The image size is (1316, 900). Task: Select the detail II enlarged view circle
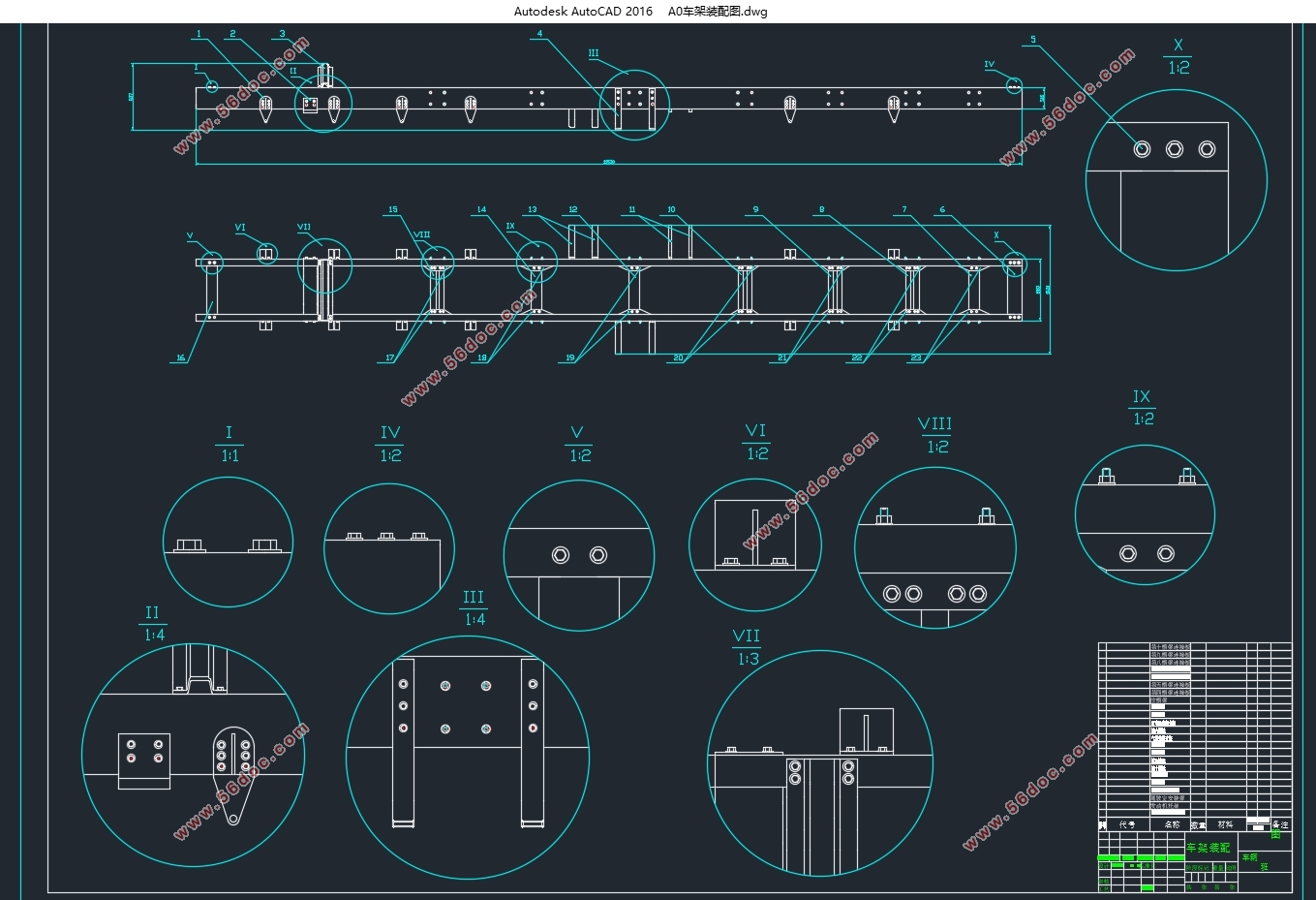click(x=193, y=754)
